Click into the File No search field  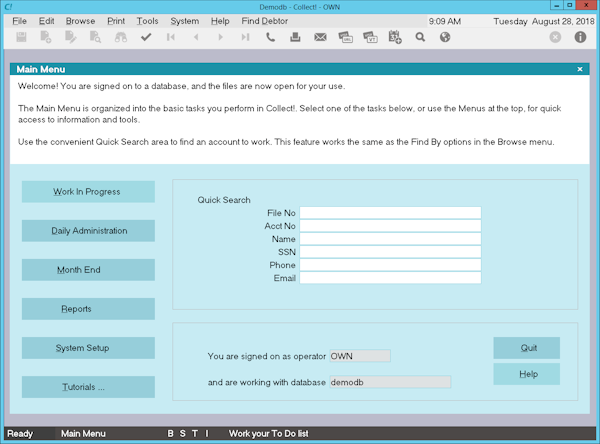(390, 213)
